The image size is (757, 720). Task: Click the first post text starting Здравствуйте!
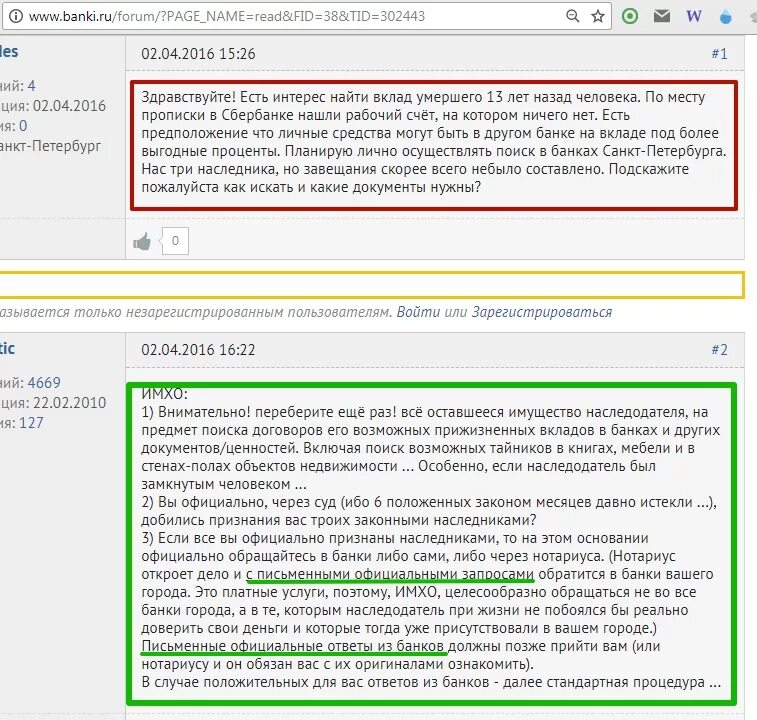(x=434, y=142)
